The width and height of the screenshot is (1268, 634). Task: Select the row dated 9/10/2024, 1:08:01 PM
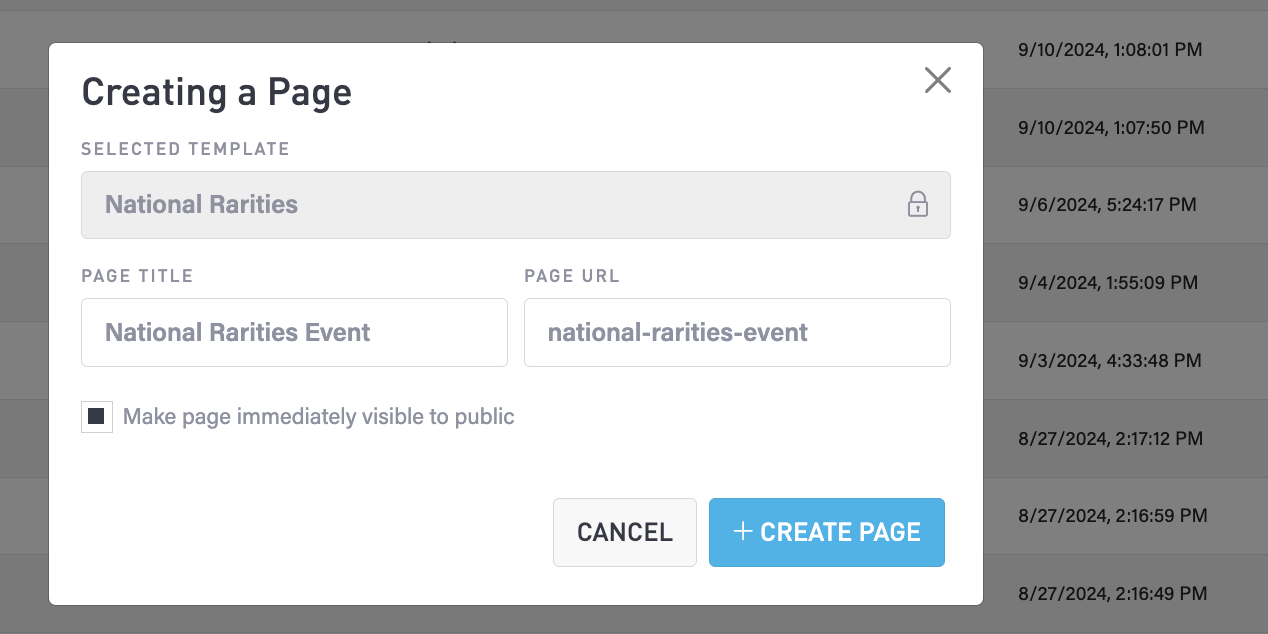[1110, 49]
